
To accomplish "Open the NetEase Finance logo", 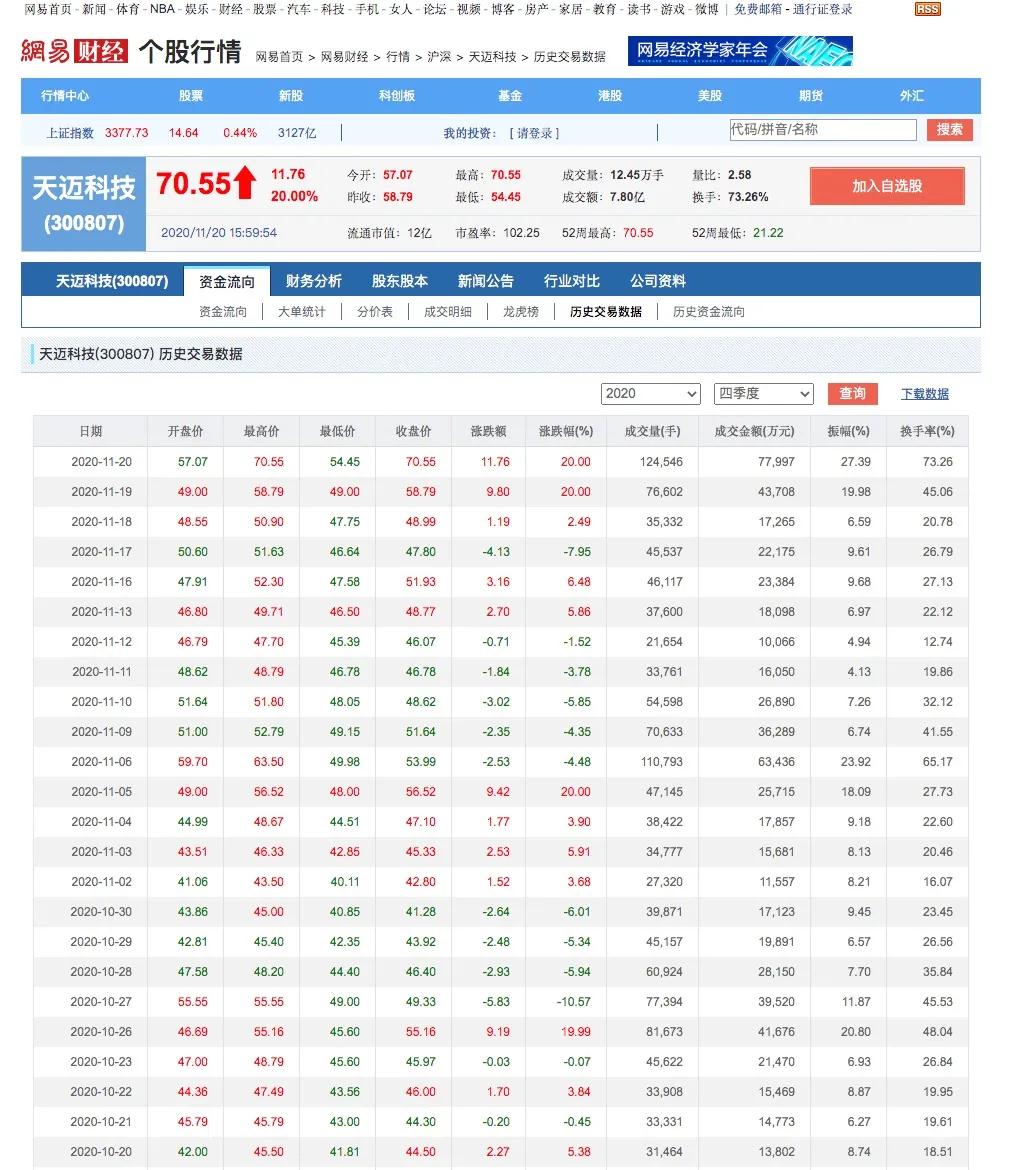I will click(74, 51).
